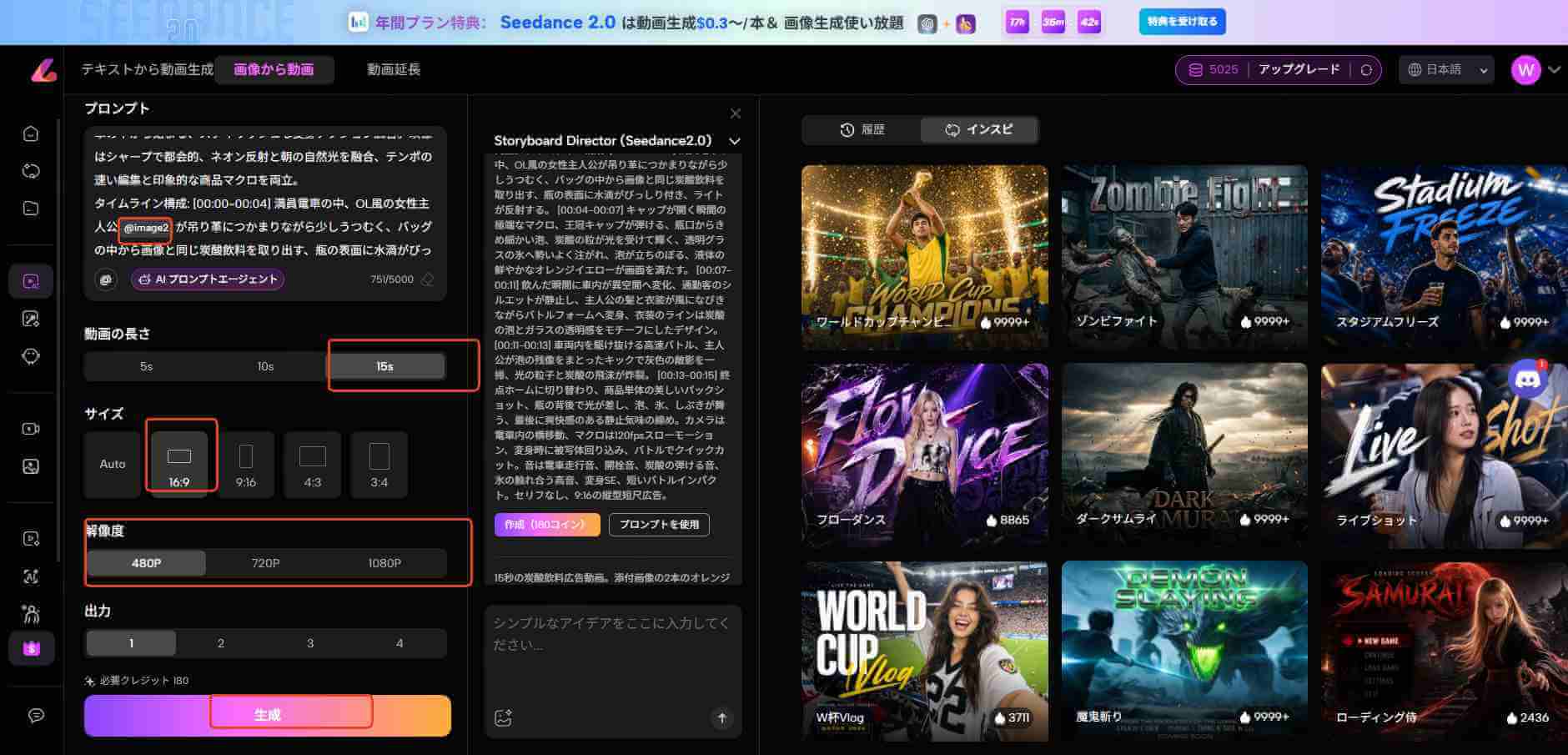Choose 4:3 aspect ratio
This screenshot has height=755, width=1568.
coord(313,464)
